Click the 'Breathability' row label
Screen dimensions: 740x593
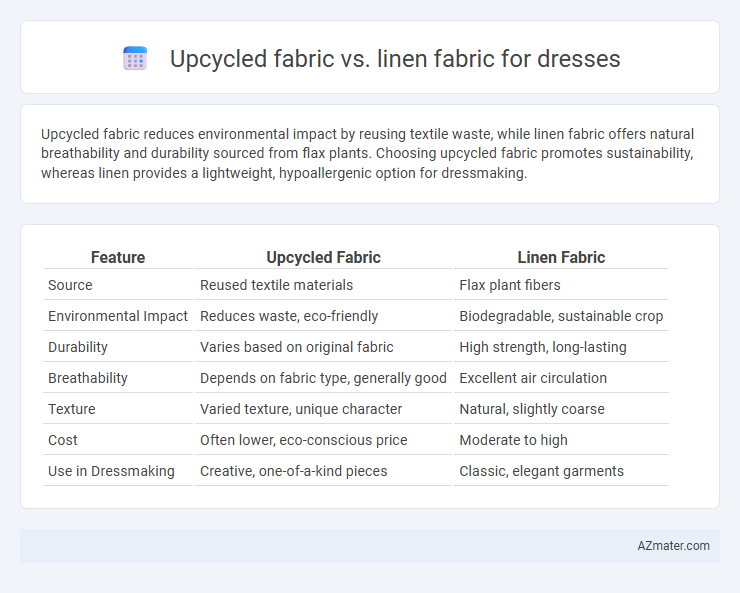coord(88,378)
